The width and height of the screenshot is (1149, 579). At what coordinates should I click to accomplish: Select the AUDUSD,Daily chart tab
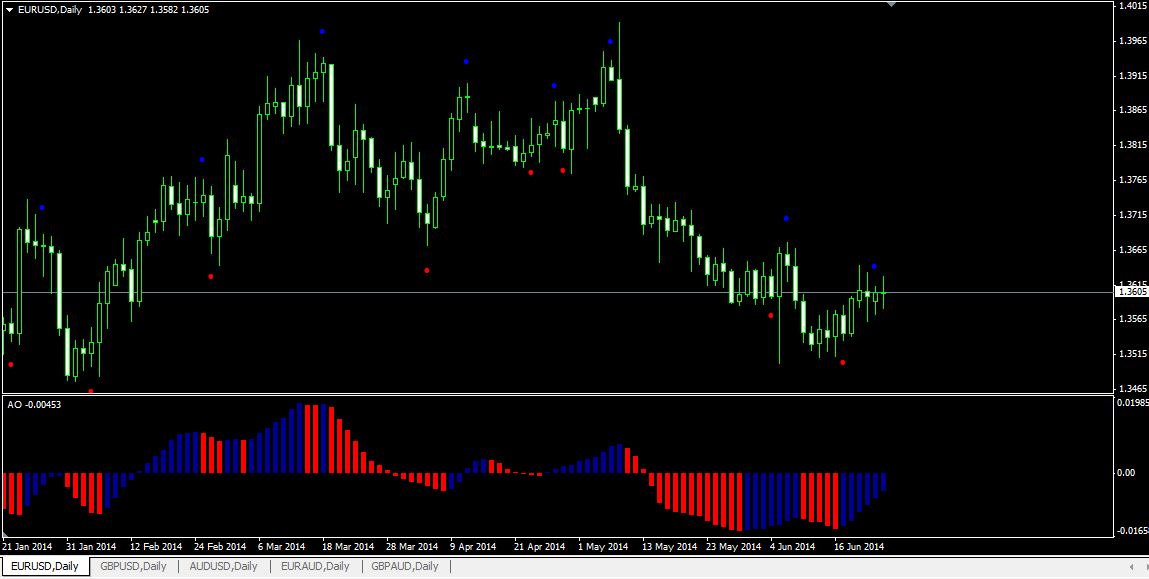[x=223, y=566]
